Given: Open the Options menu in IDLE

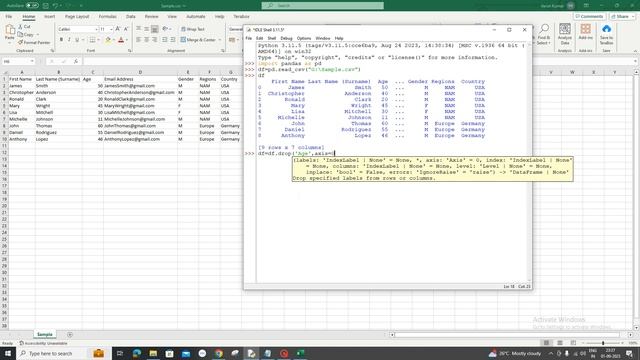Looking at the screenshot, I should (x=304, y=38).
